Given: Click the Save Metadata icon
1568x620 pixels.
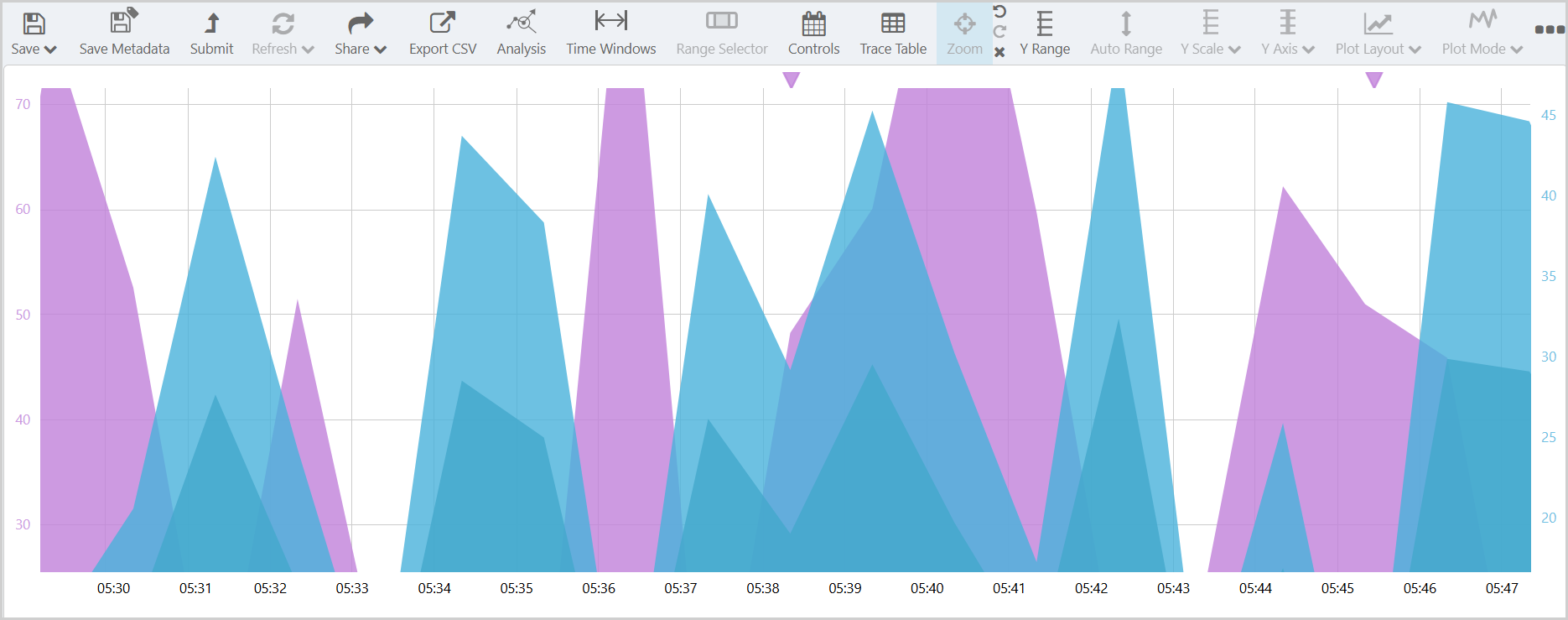Looking at the screenshot, I should pyautogui.click(x=124, y=23).
